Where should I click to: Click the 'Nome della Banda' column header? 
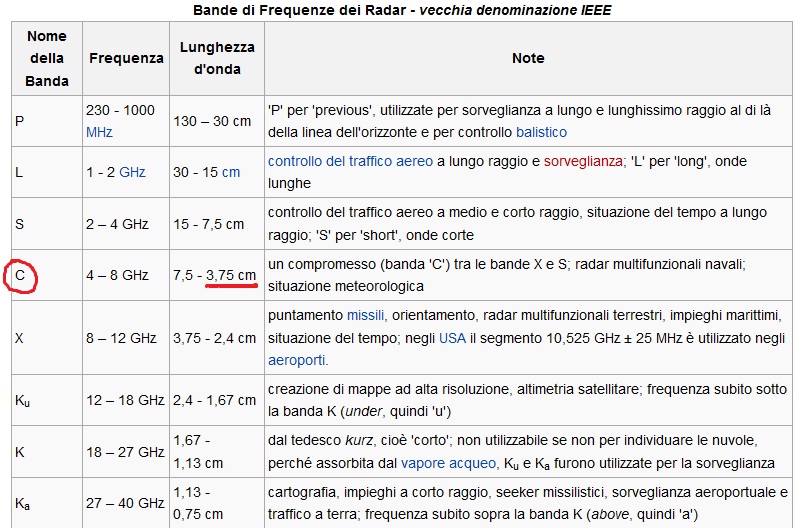[47, 58]
